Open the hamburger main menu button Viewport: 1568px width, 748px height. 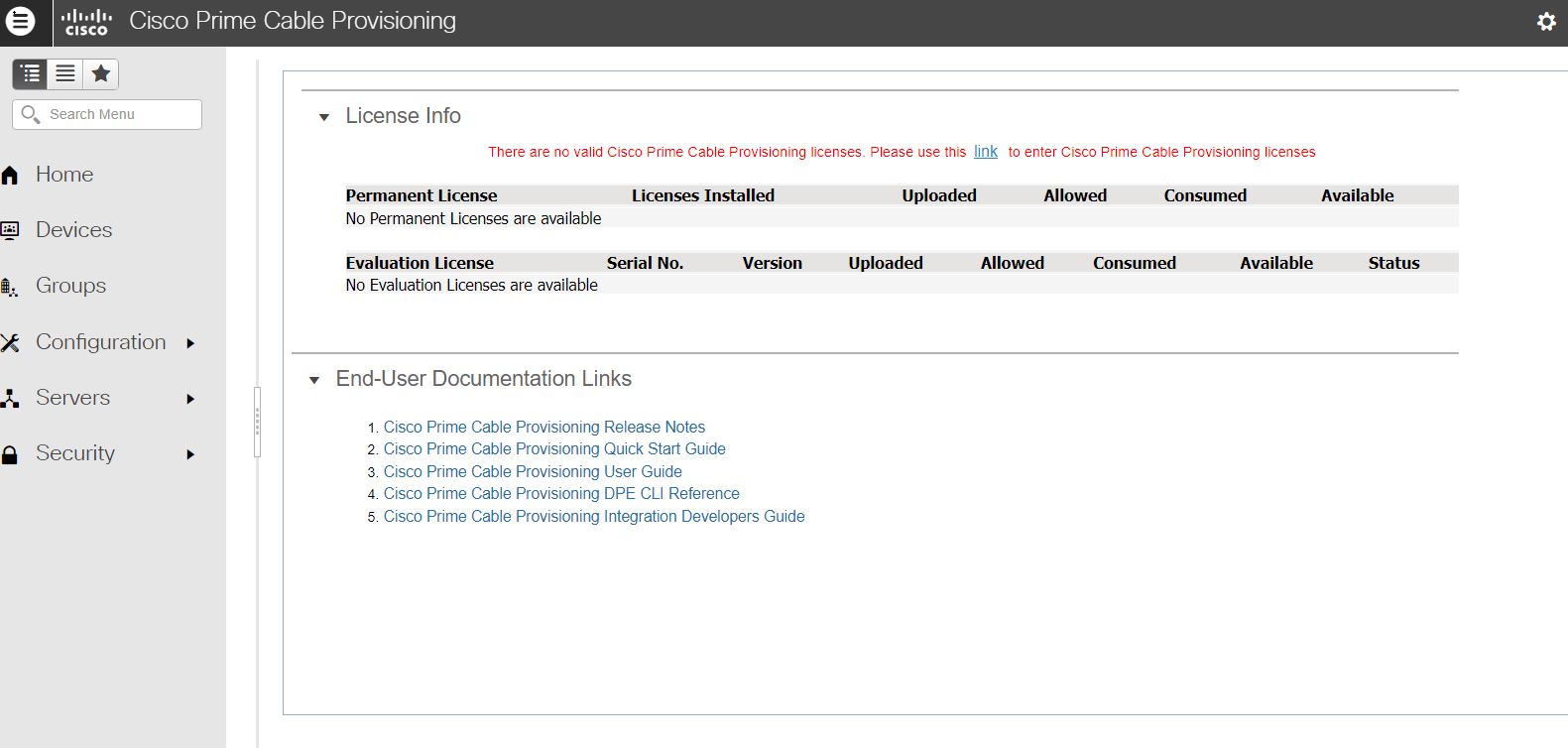pos(21,21)
